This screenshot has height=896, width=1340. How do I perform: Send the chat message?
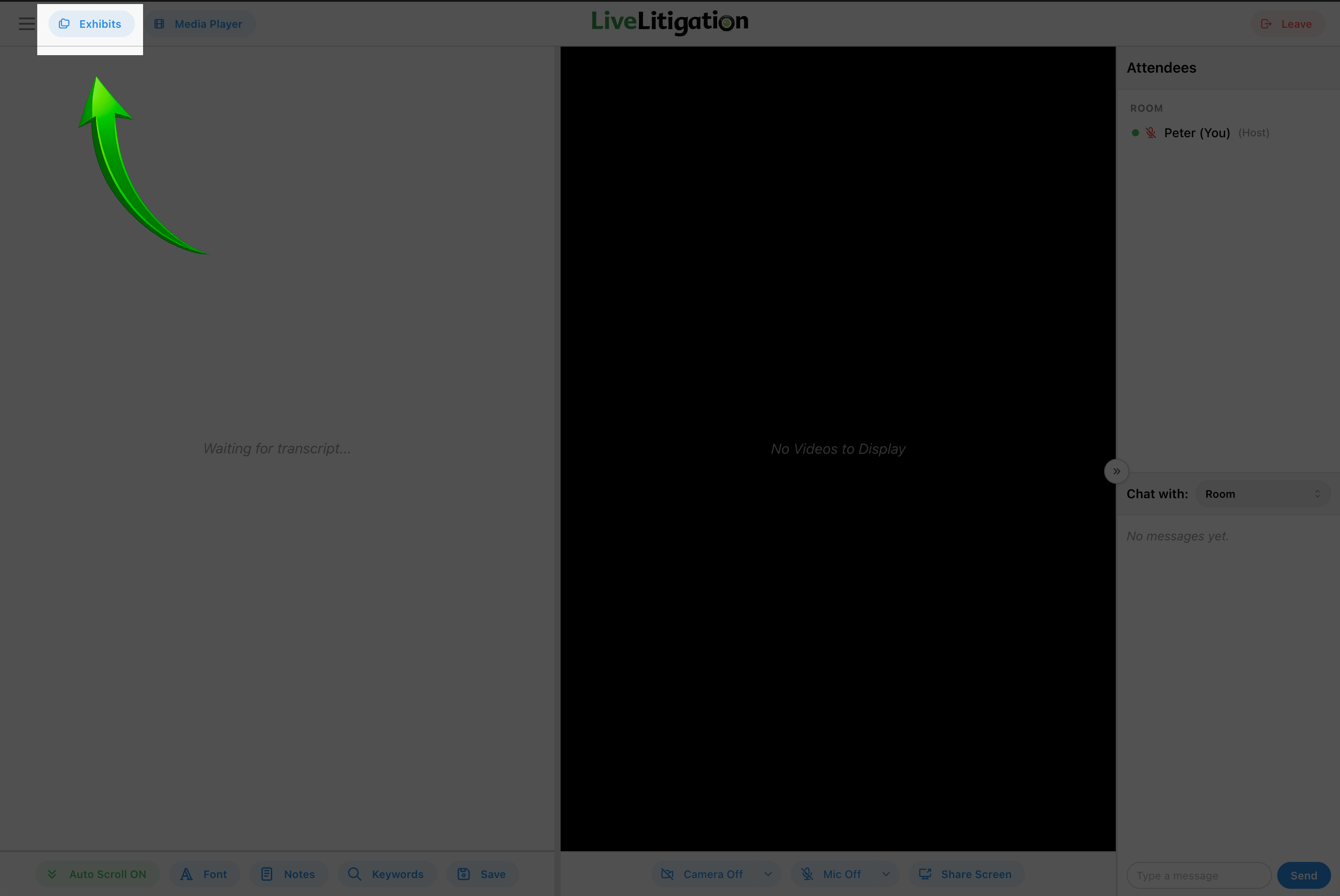coord(1303,875)
